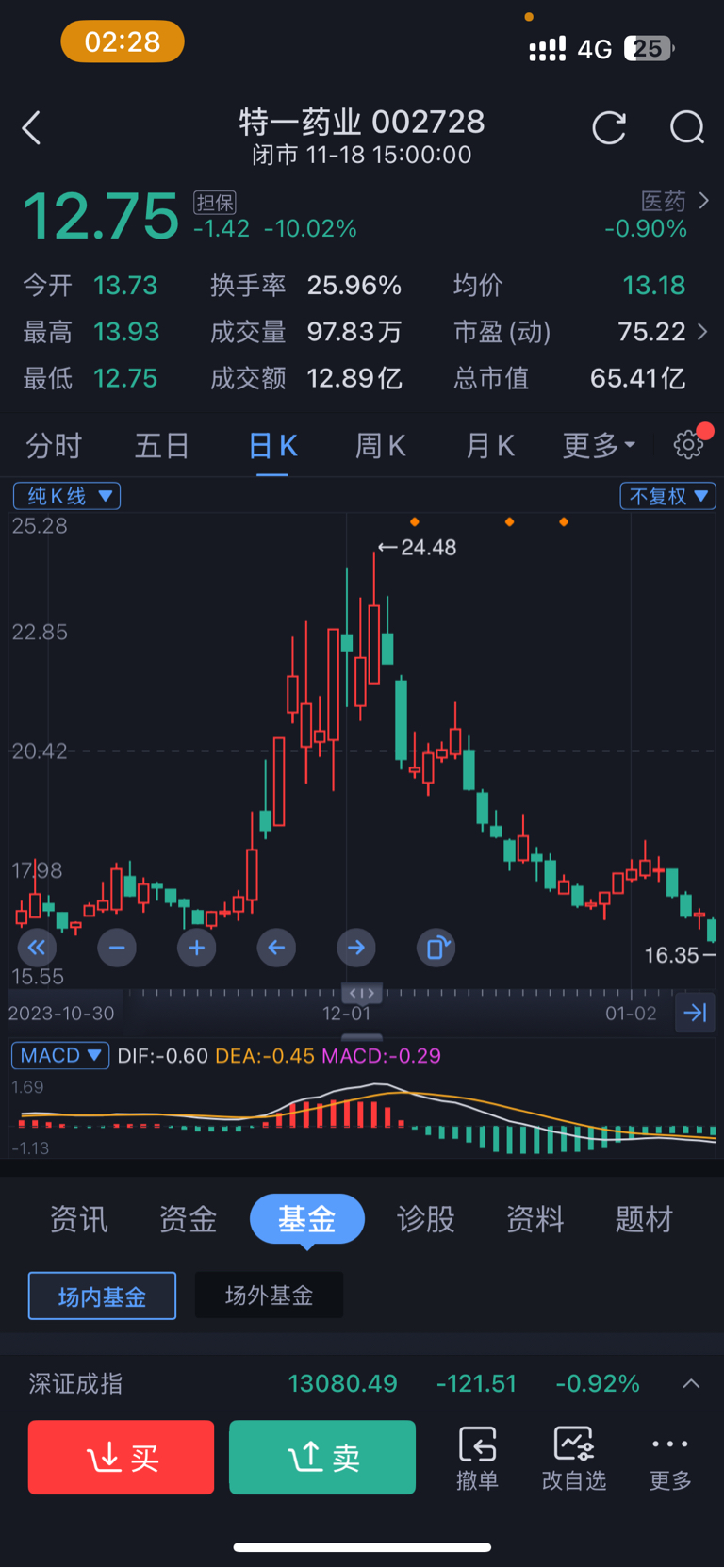This screenshot has height=1568, width=724.
Task: Switch to 周K weekly chart tab
Action: (x=381, y=445)
